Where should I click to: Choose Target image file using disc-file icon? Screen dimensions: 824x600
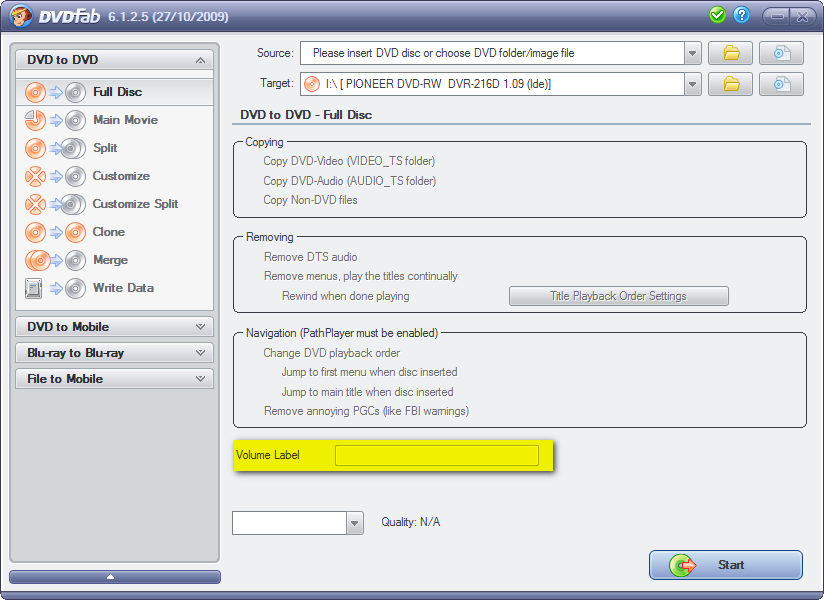[781, 84]
